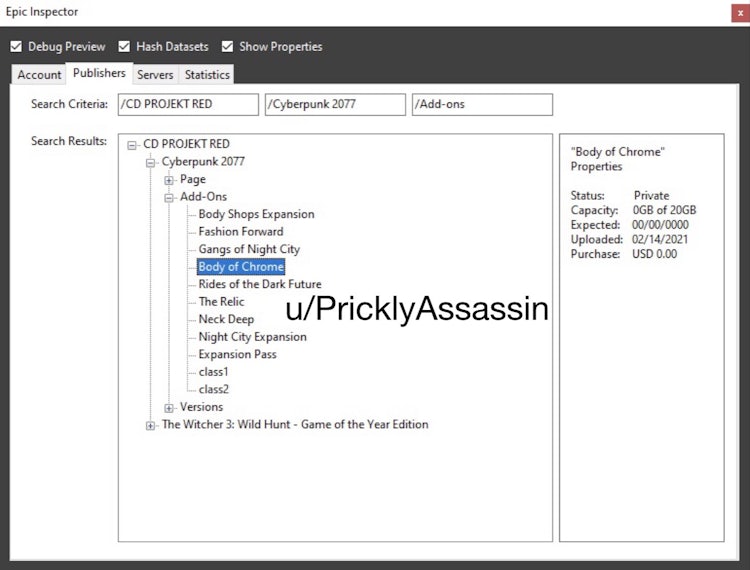This screenshot has width=750, height=570.
Task: Select Rides of the Dark Future
Action: point(260,284)
